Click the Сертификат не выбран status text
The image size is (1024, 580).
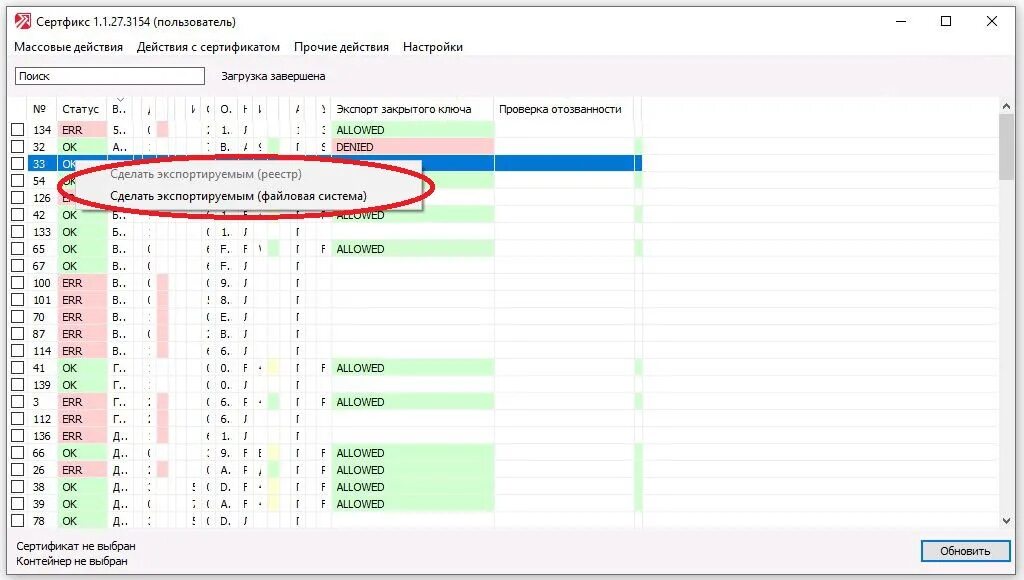[x=76, y=546]
